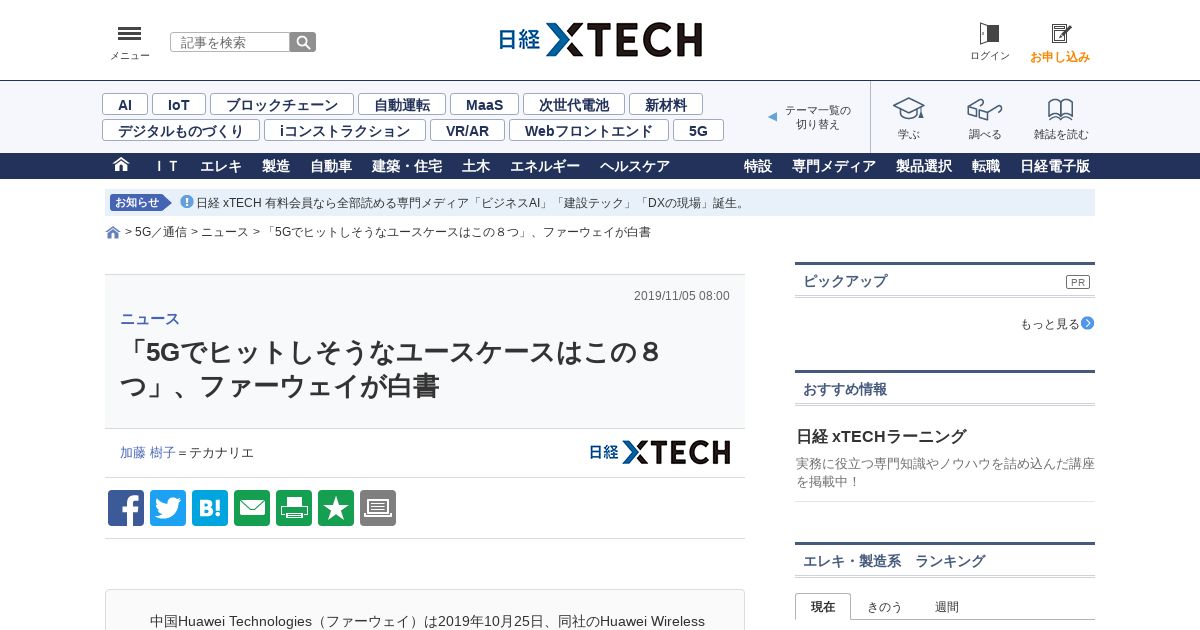The height and width of the screenshot is (630, 1200).
Task: Select the VR/AR theme tag
Action: (x=468, y=130)
